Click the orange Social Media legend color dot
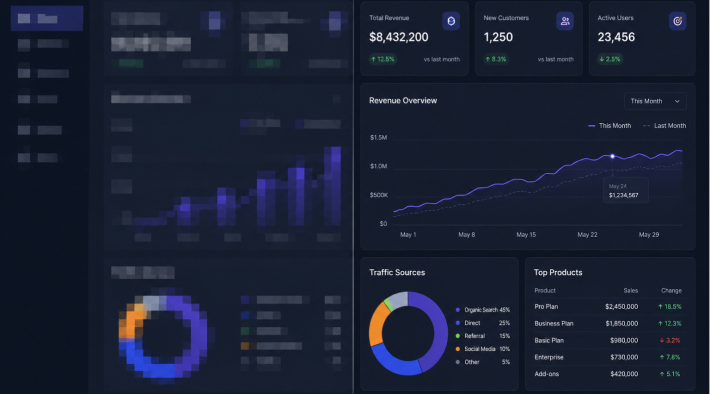The height and width of the screenshot is (394, 710). click(458, 349)
